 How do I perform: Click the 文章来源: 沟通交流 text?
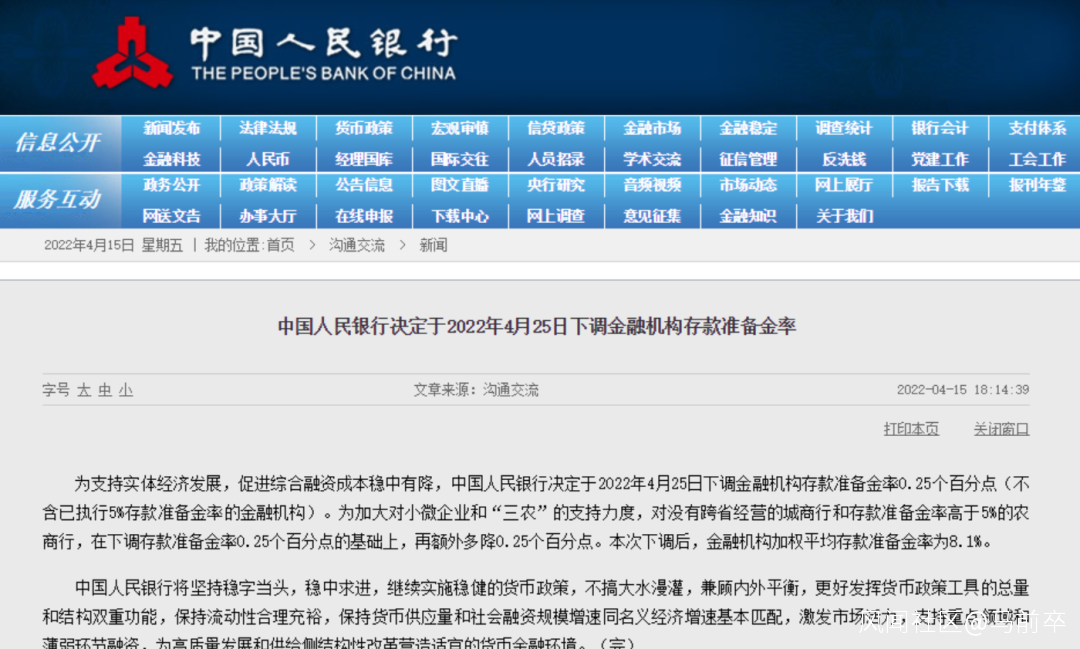(x=476, y=390)
